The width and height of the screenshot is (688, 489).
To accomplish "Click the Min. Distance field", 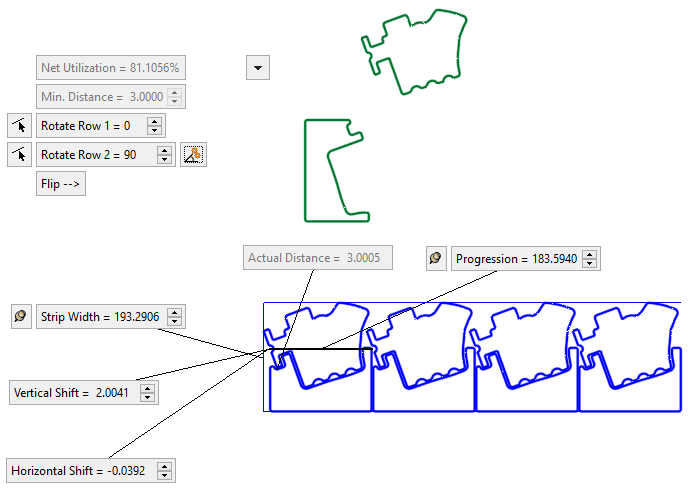I will 111,97.
